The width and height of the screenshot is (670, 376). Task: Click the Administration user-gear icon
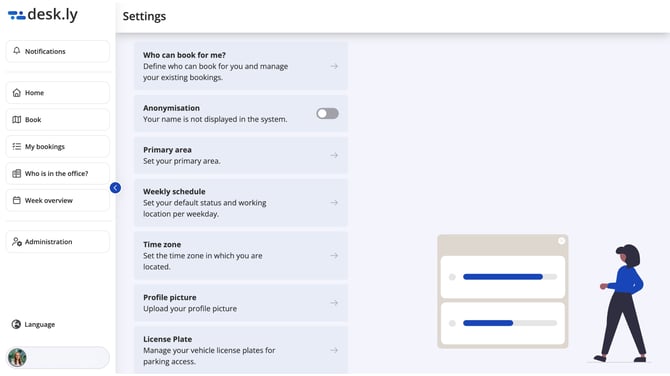(17, 242)
